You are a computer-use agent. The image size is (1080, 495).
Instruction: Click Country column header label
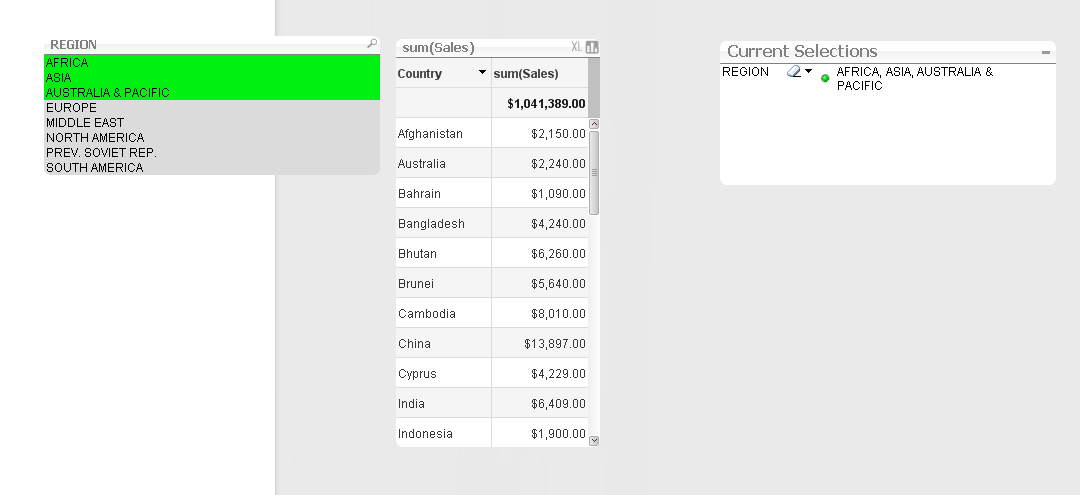(419, 73)
